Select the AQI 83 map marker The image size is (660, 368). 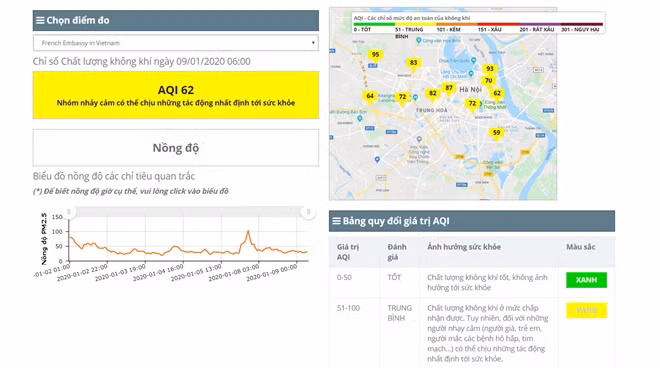413,63
